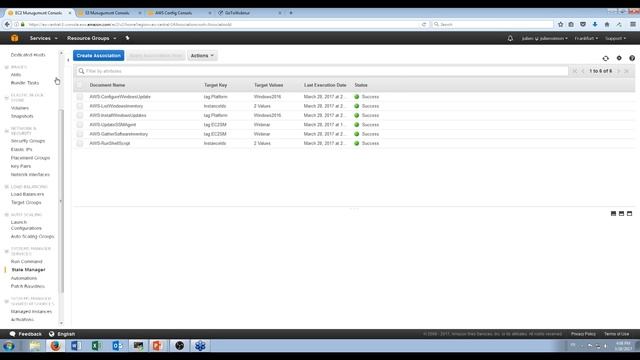Open PowerPoint from the taskbar
640x360 pixels.
point(157,346)
